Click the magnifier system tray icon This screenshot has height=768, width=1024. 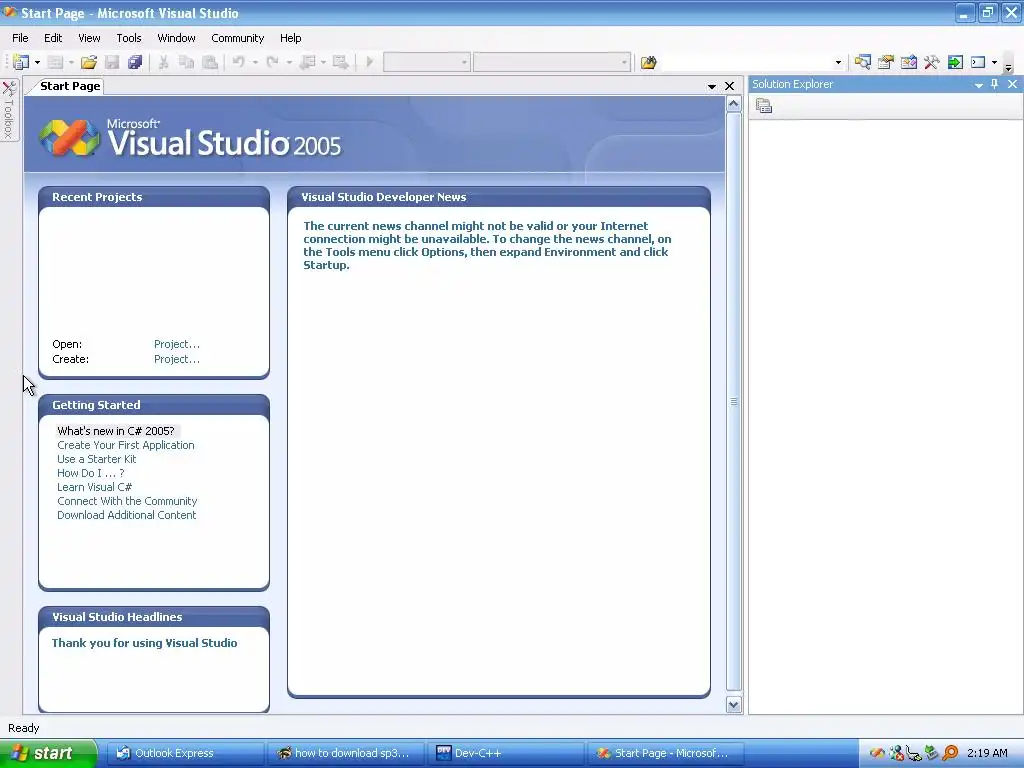(950, 753)
